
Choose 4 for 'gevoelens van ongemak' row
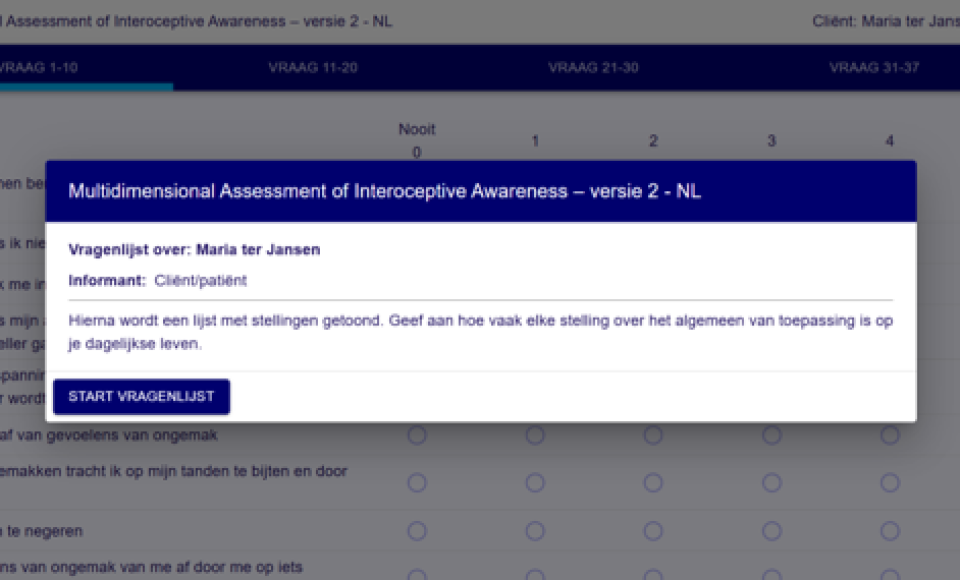click(x=890, y=435)
